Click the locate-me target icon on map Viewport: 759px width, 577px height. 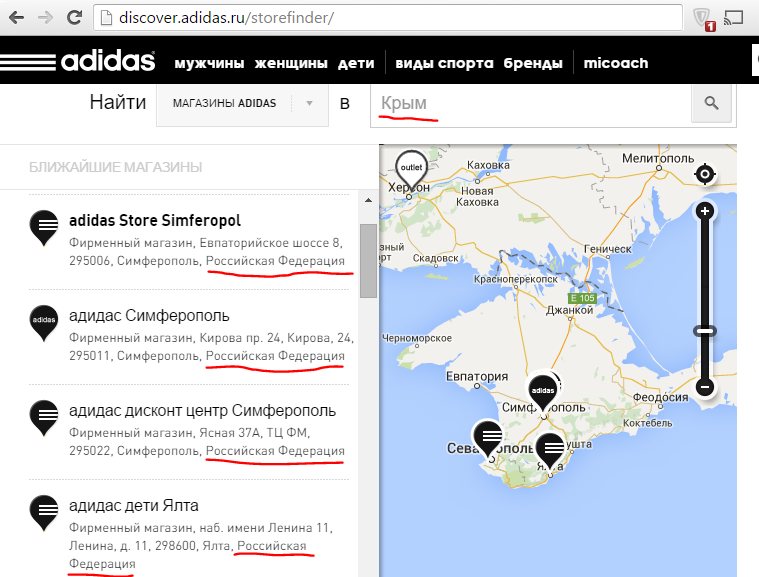(705, 175)
